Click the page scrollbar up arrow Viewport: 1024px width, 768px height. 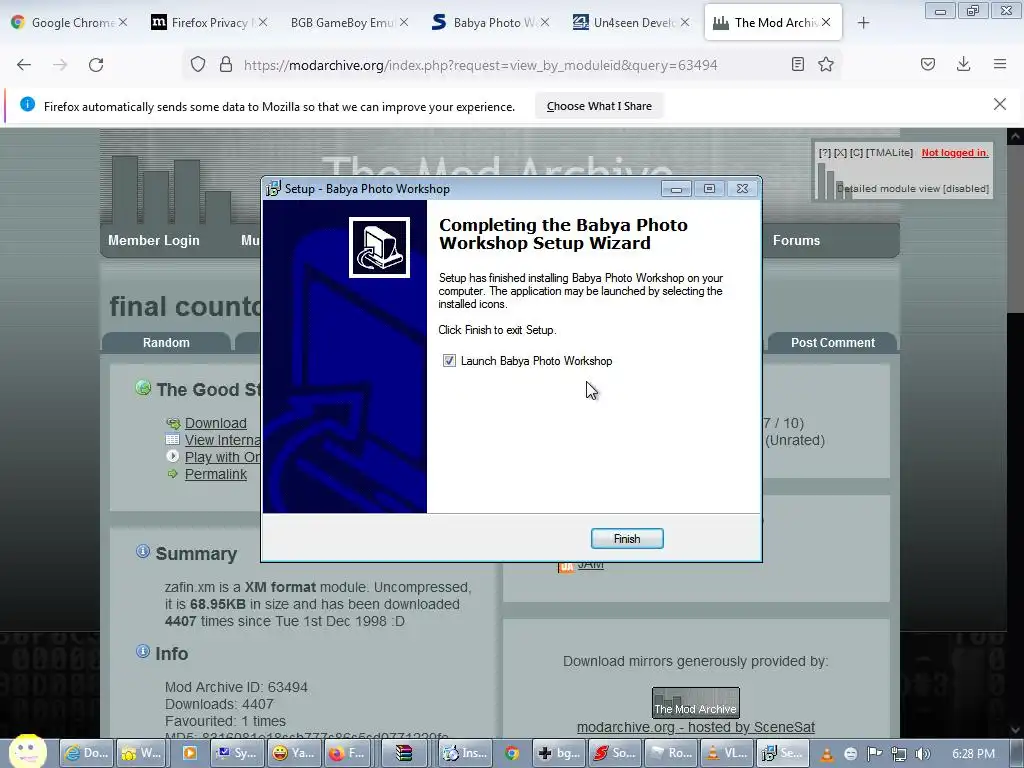[x=1015, y=136]
